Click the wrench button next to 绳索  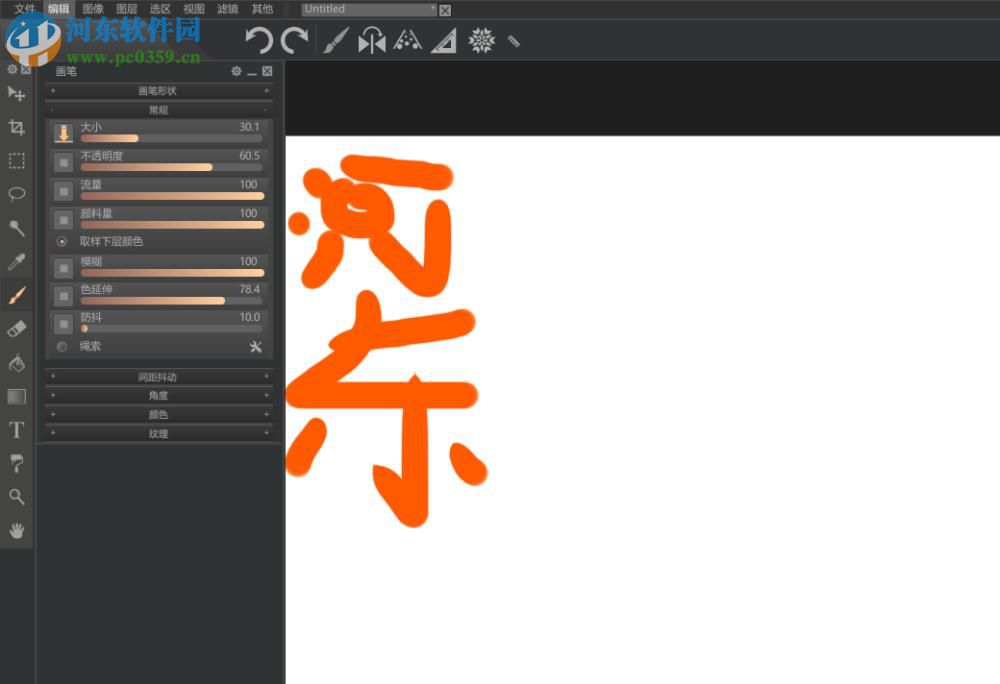256,346
